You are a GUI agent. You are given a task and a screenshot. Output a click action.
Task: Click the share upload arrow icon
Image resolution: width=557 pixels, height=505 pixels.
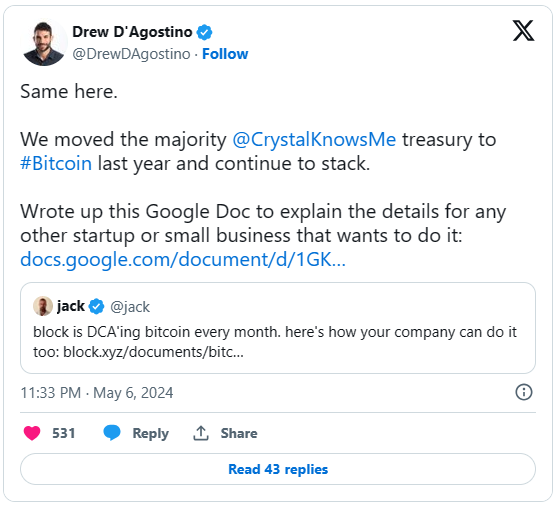[201, 433]
